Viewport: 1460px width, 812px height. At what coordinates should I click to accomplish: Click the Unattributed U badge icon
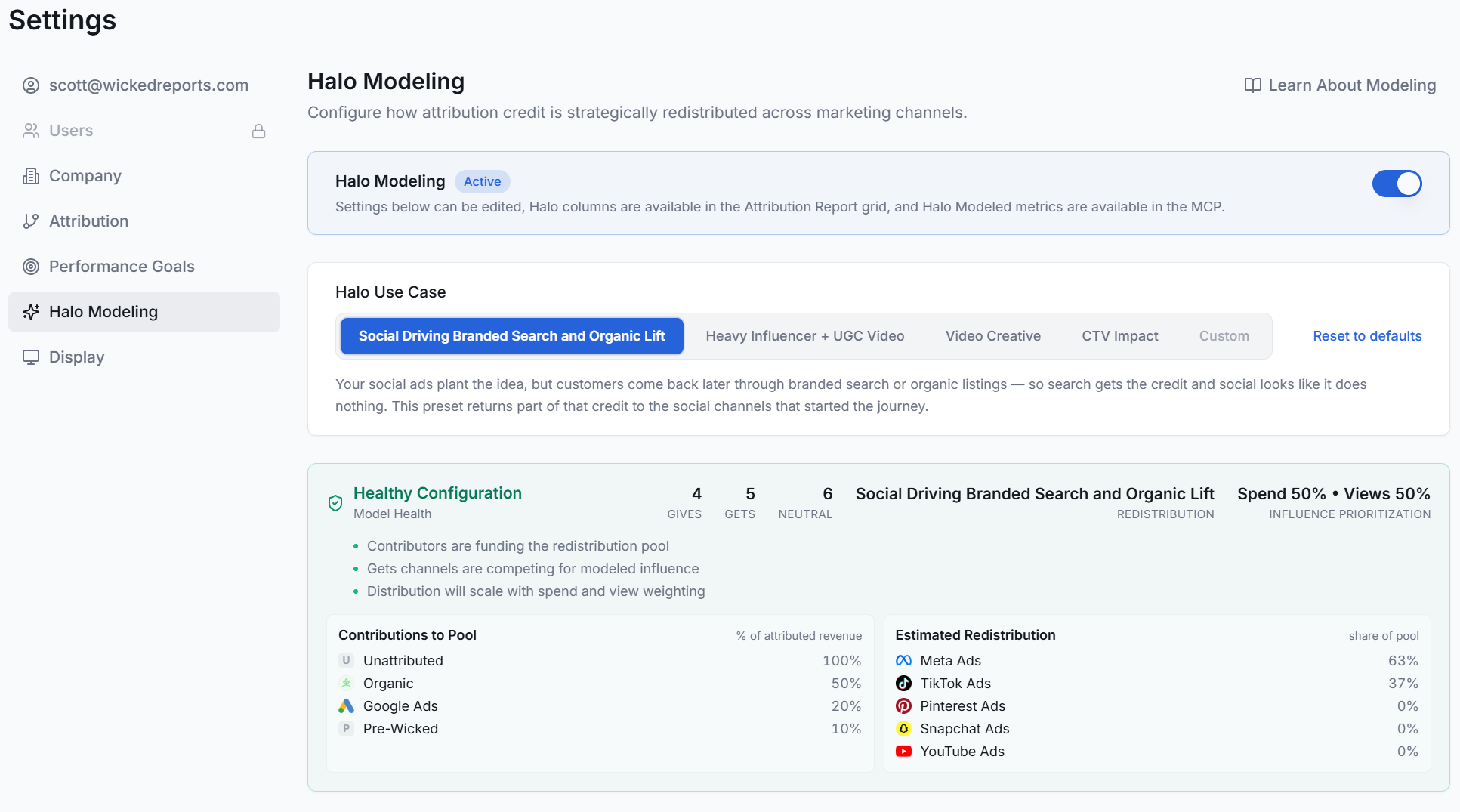[346, 661]
